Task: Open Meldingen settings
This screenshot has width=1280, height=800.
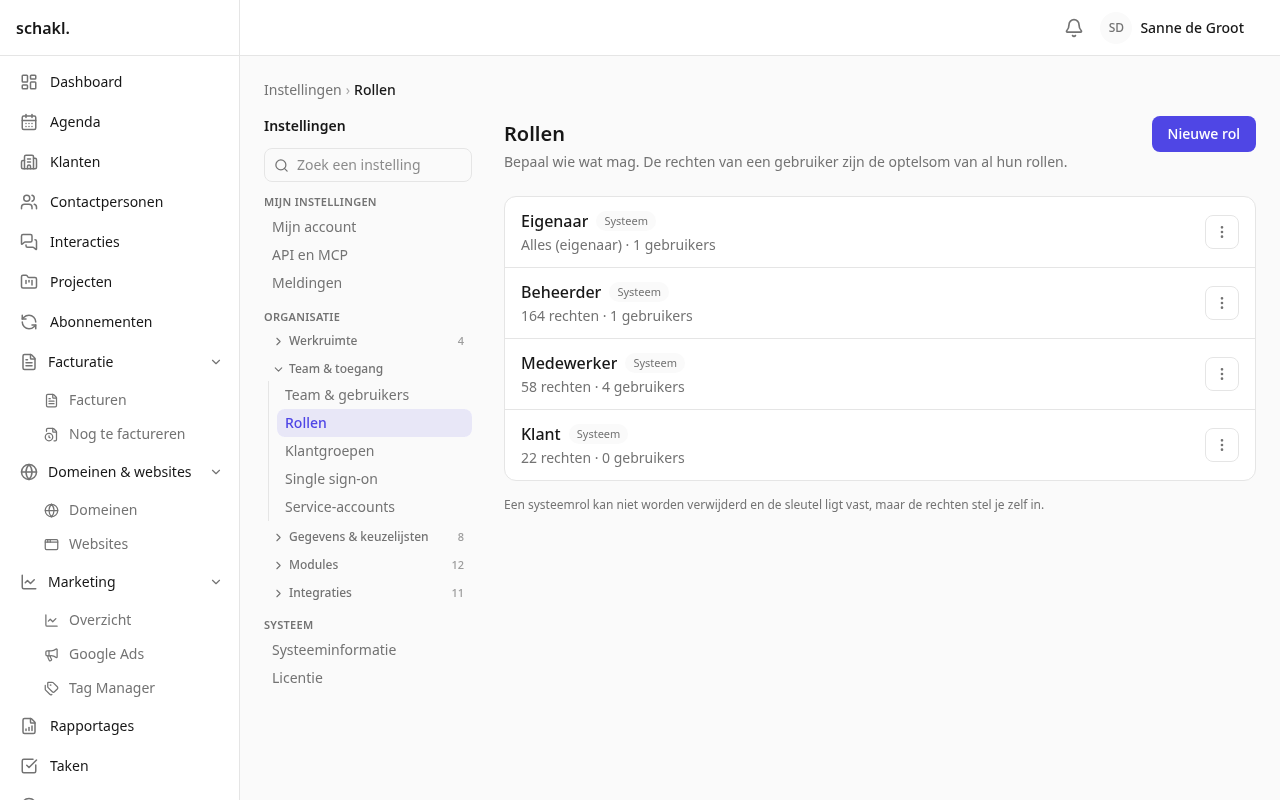Action: tap(368, 283)
